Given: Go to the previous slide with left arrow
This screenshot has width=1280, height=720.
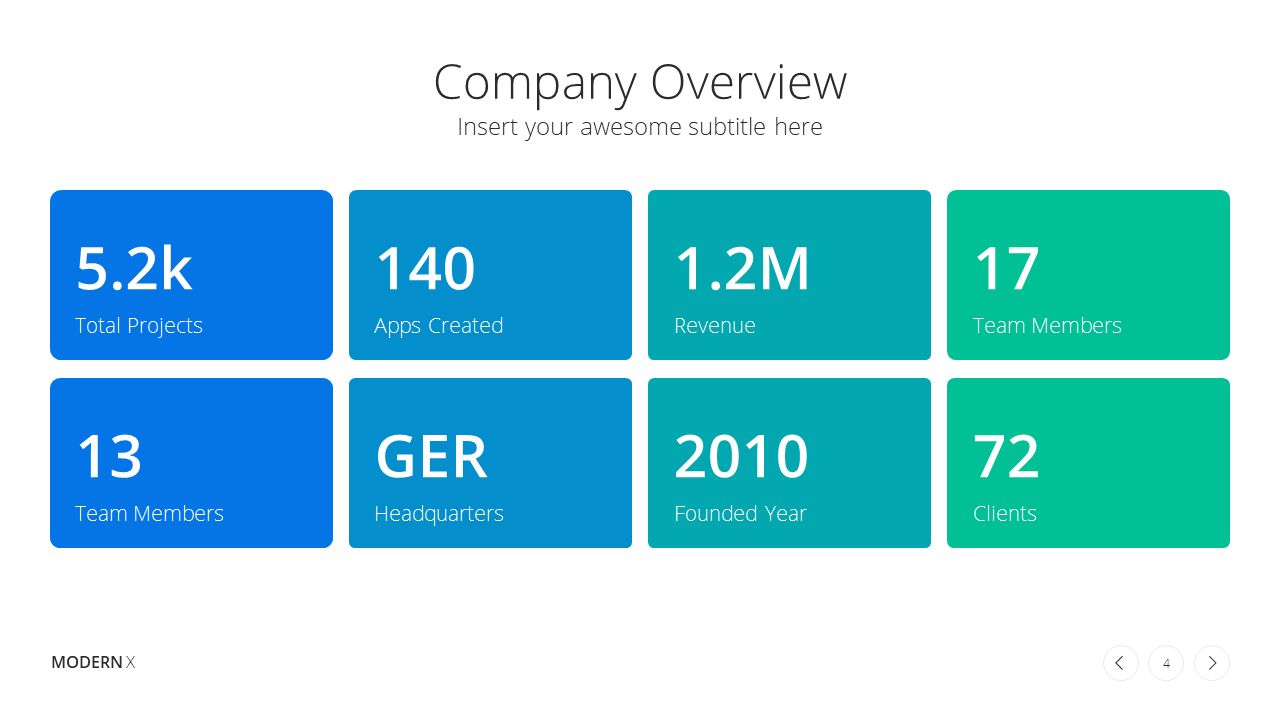Looking at the screenshot, I should pyautogui.click(x=1120, y=663).
